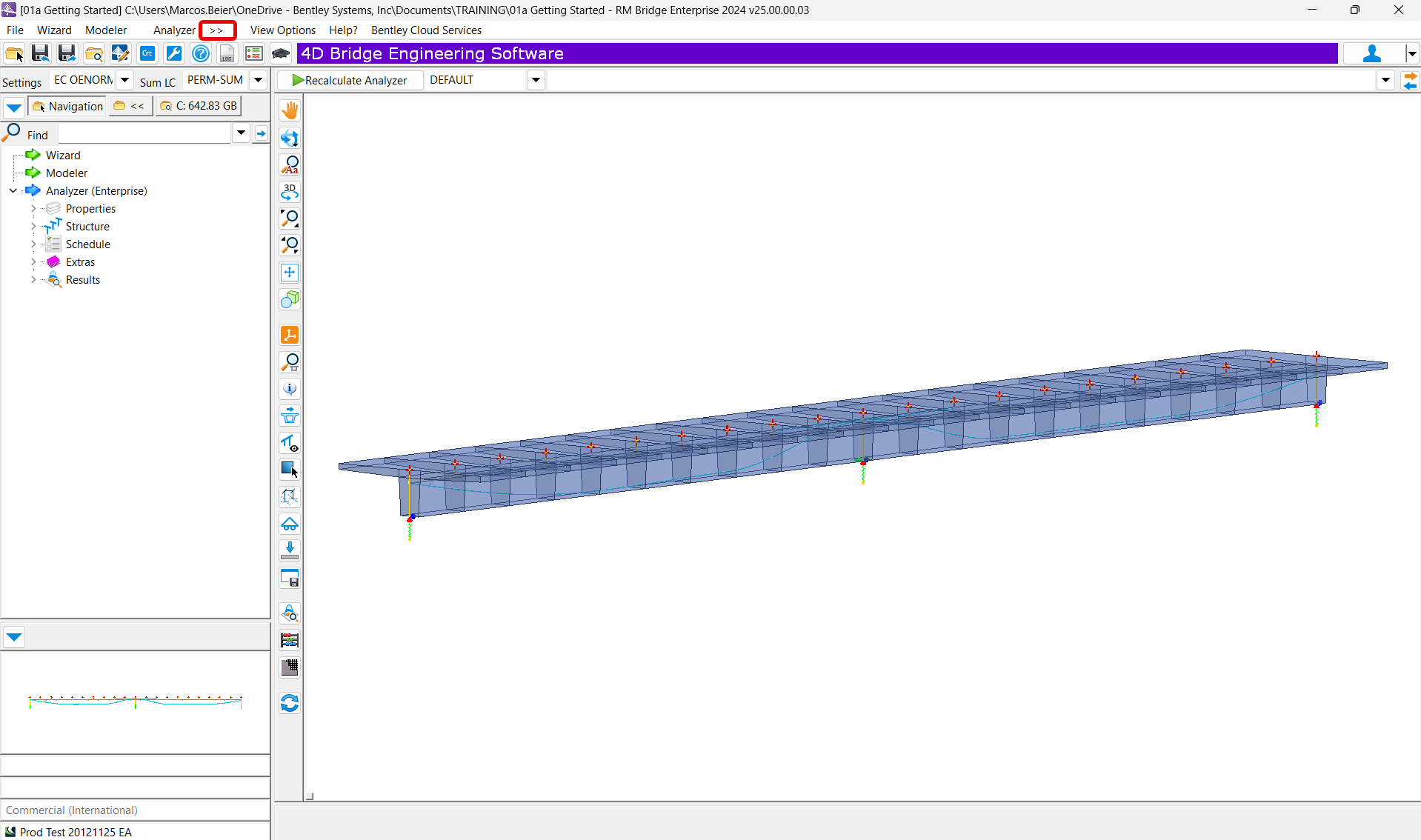This screenshot has width=1421, height=840.
Task: Open the Wizard menu
Action: pyautogui.click(x=54, y=30)
